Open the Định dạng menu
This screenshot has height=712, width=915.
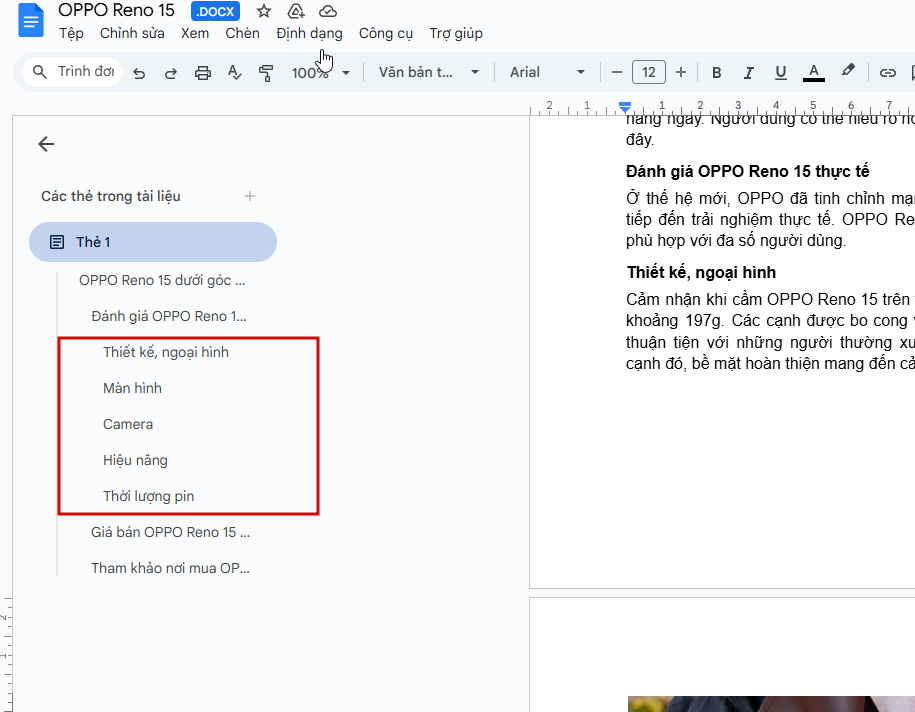pyautogui.click(x=309, y=33)
